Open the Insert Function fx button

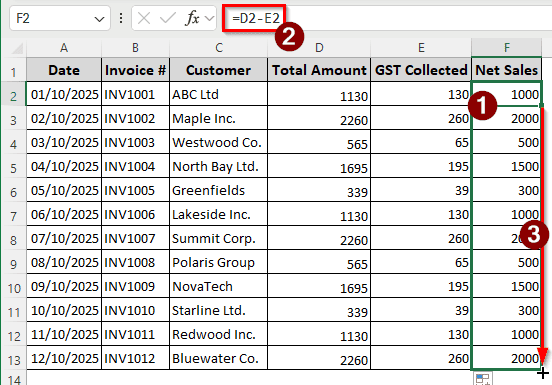(192, 18)
